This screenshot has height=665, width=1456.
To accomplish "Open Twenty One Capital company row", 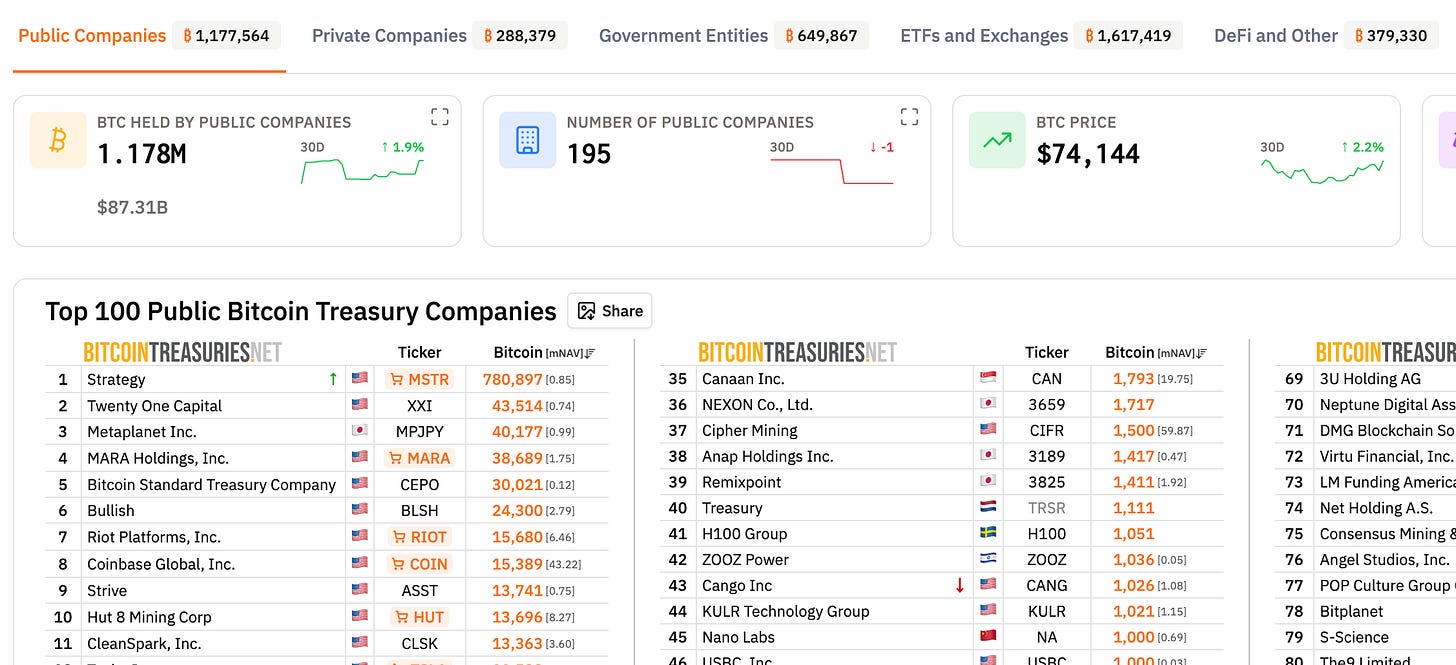I will pos(154,406).
